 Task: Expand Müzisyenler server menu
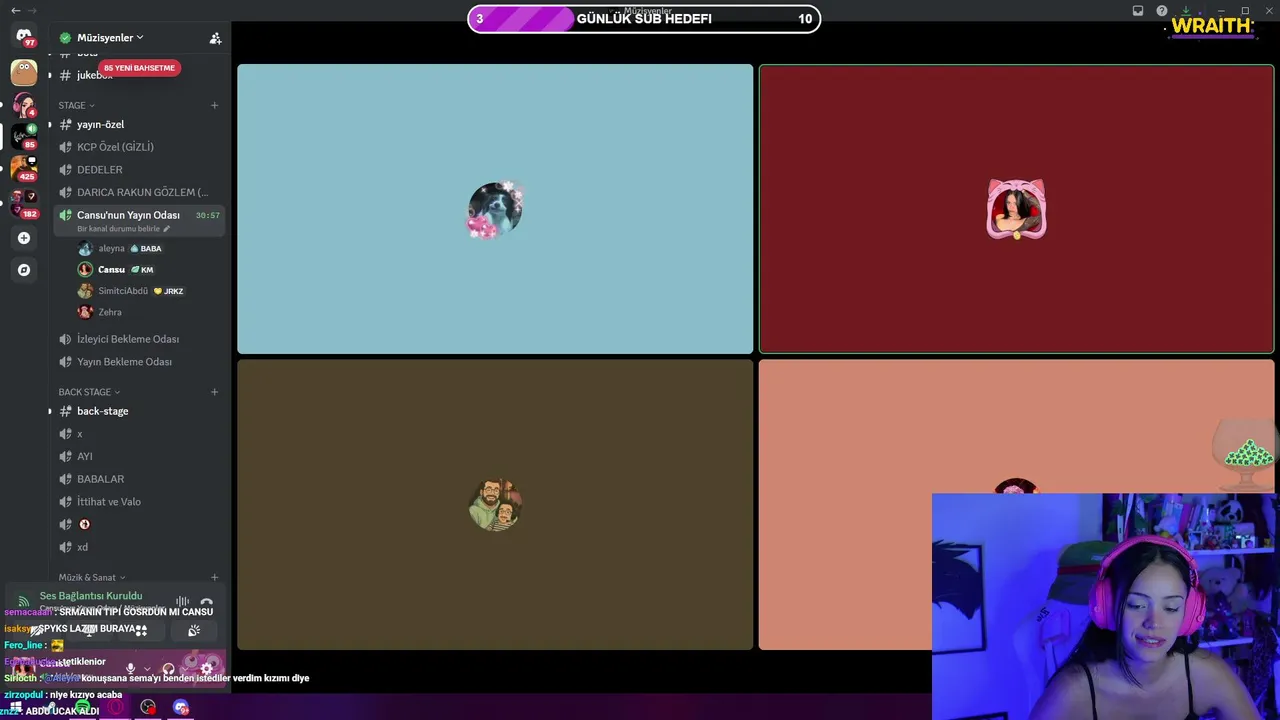pos(110,38)
